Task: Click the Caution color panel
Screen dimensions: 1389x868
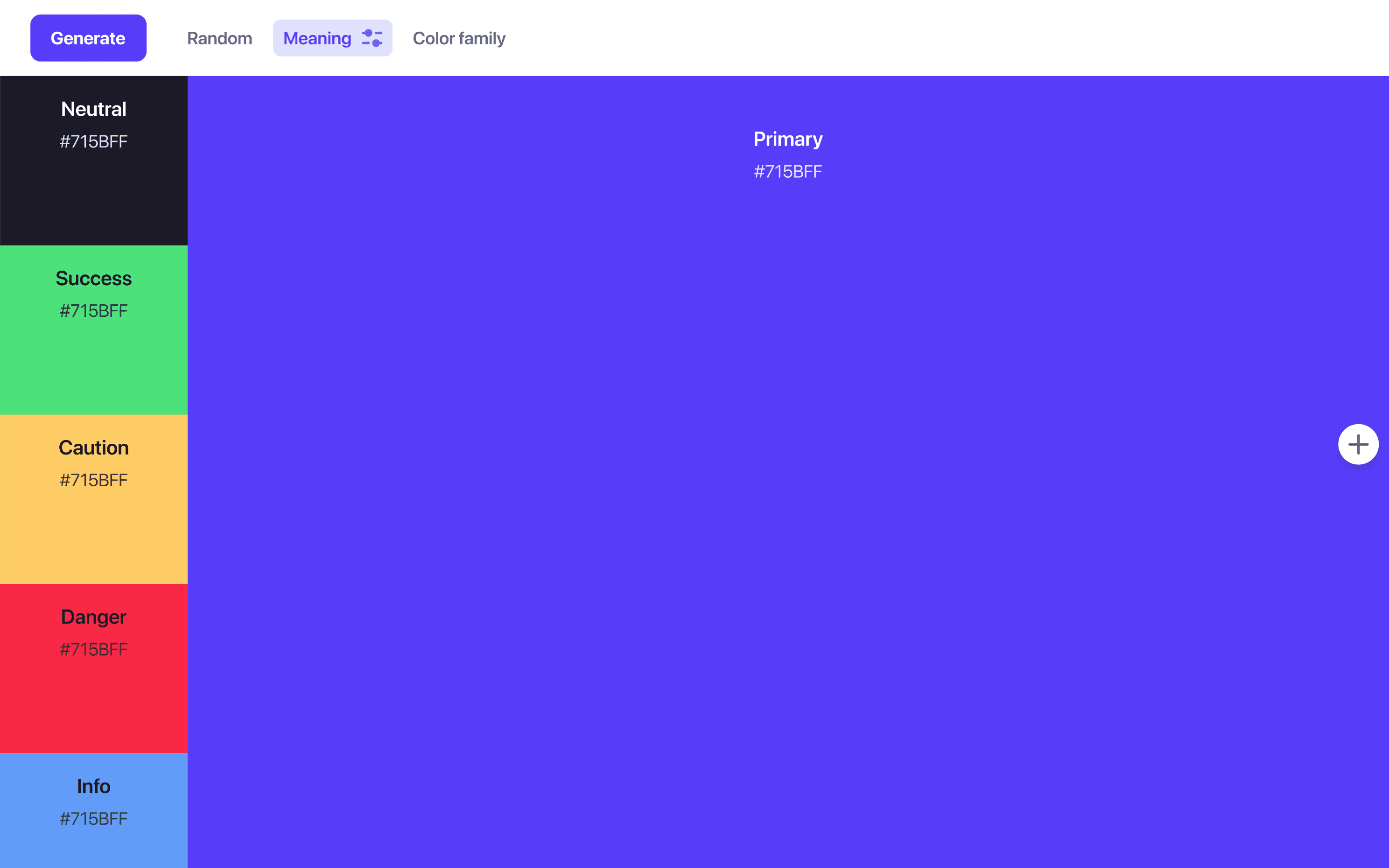Action: [94, 498]
